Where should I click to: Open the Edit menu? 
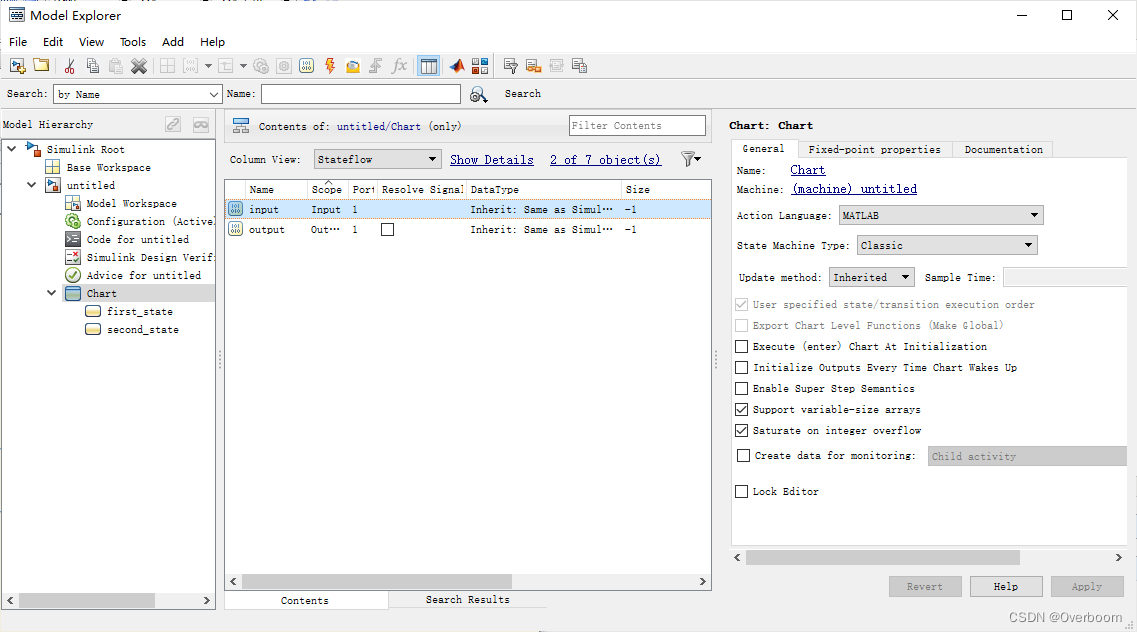[53, 42]
